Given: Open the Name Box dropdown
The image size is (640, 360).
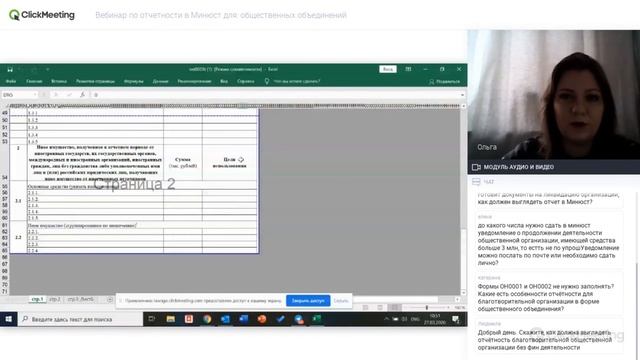Looking at the screenshot, I should coord(35,95).
